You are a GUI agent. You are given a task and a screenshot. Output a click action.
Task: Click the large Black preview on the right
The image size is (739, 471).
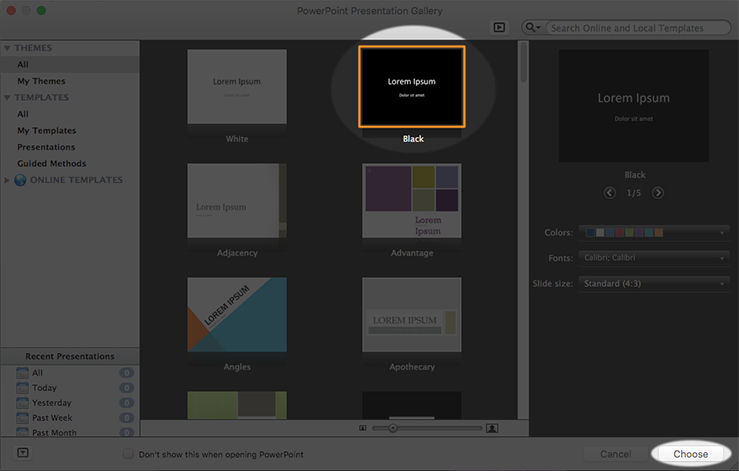click(x=634, y=106)
